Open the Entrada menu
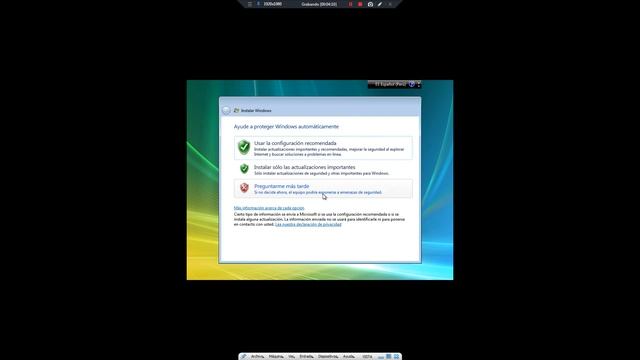 pos(307,357)
